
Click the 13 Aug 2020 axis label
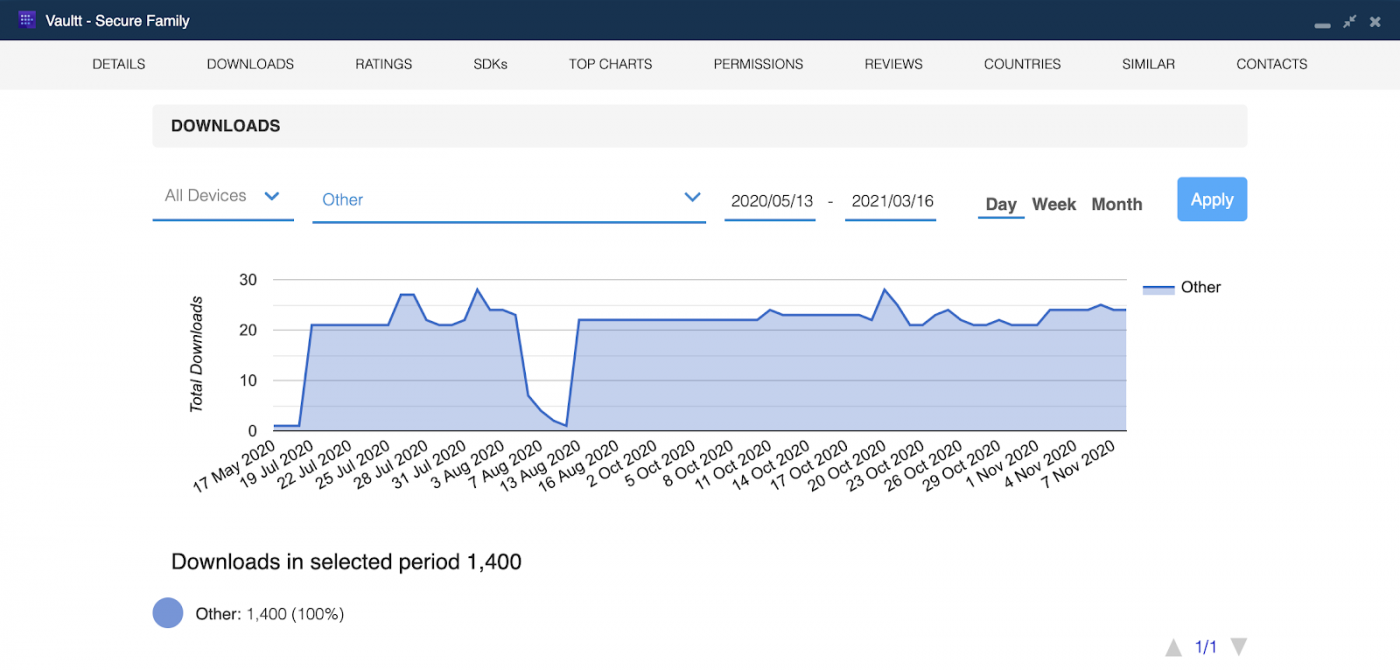[x=541, y=465]
